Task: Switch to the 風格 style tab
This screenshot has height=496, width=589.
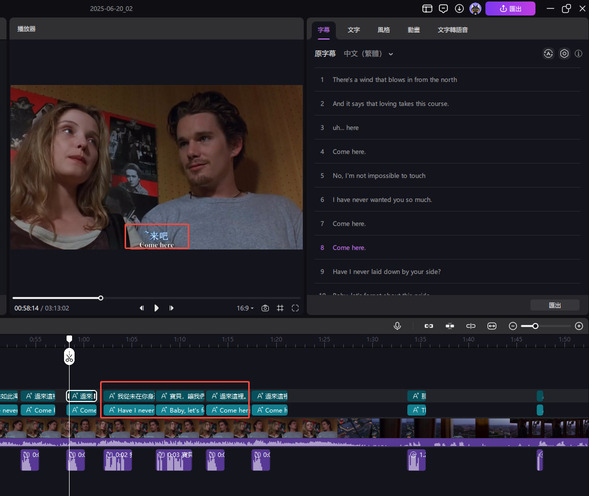Action: coord(384,30)
